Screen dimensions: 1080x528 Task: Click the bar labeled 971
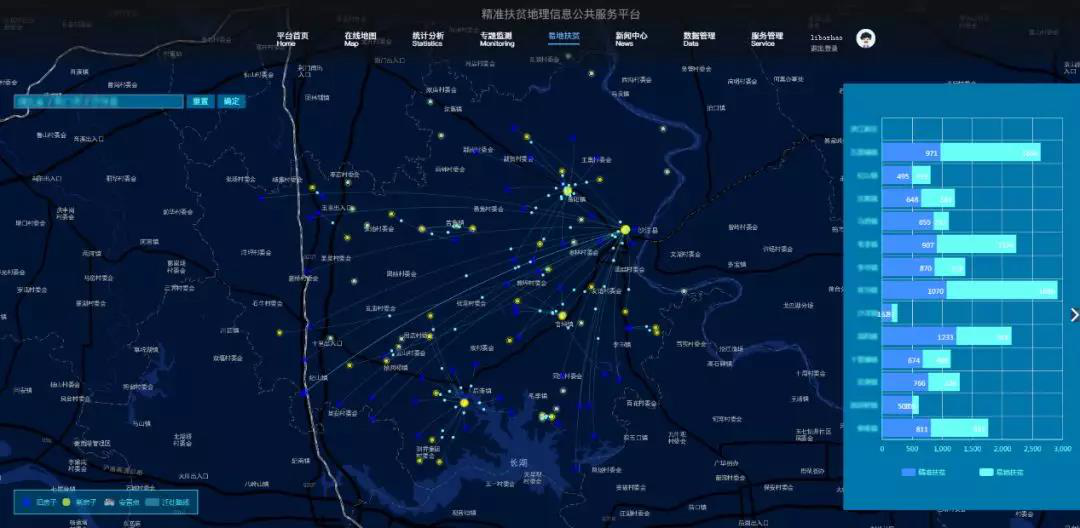coord(911,153)
